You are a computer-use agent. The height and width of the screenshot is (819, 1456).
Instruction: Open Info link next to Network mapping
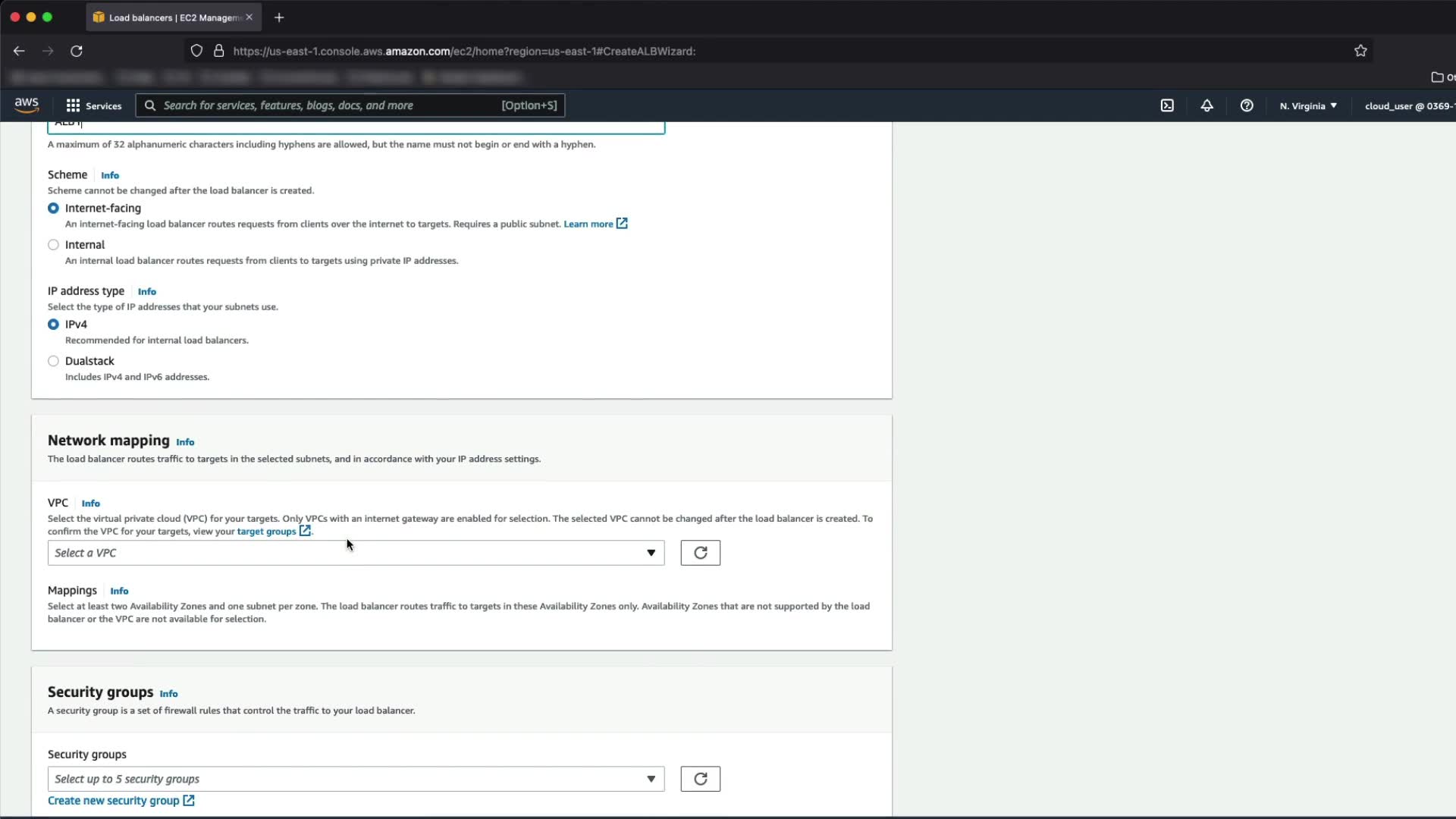tap(185, 442)
